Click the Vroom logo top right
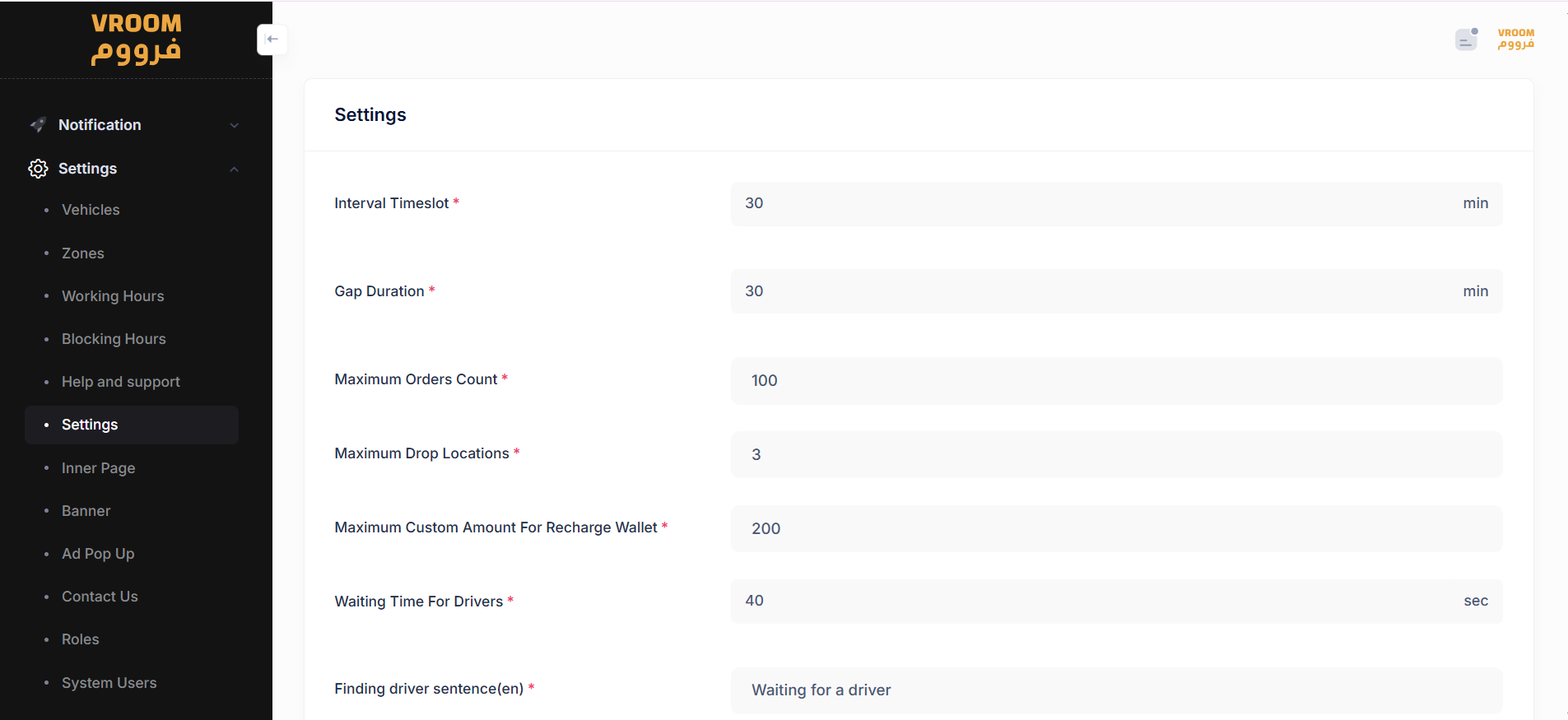 pos(1516,39)
